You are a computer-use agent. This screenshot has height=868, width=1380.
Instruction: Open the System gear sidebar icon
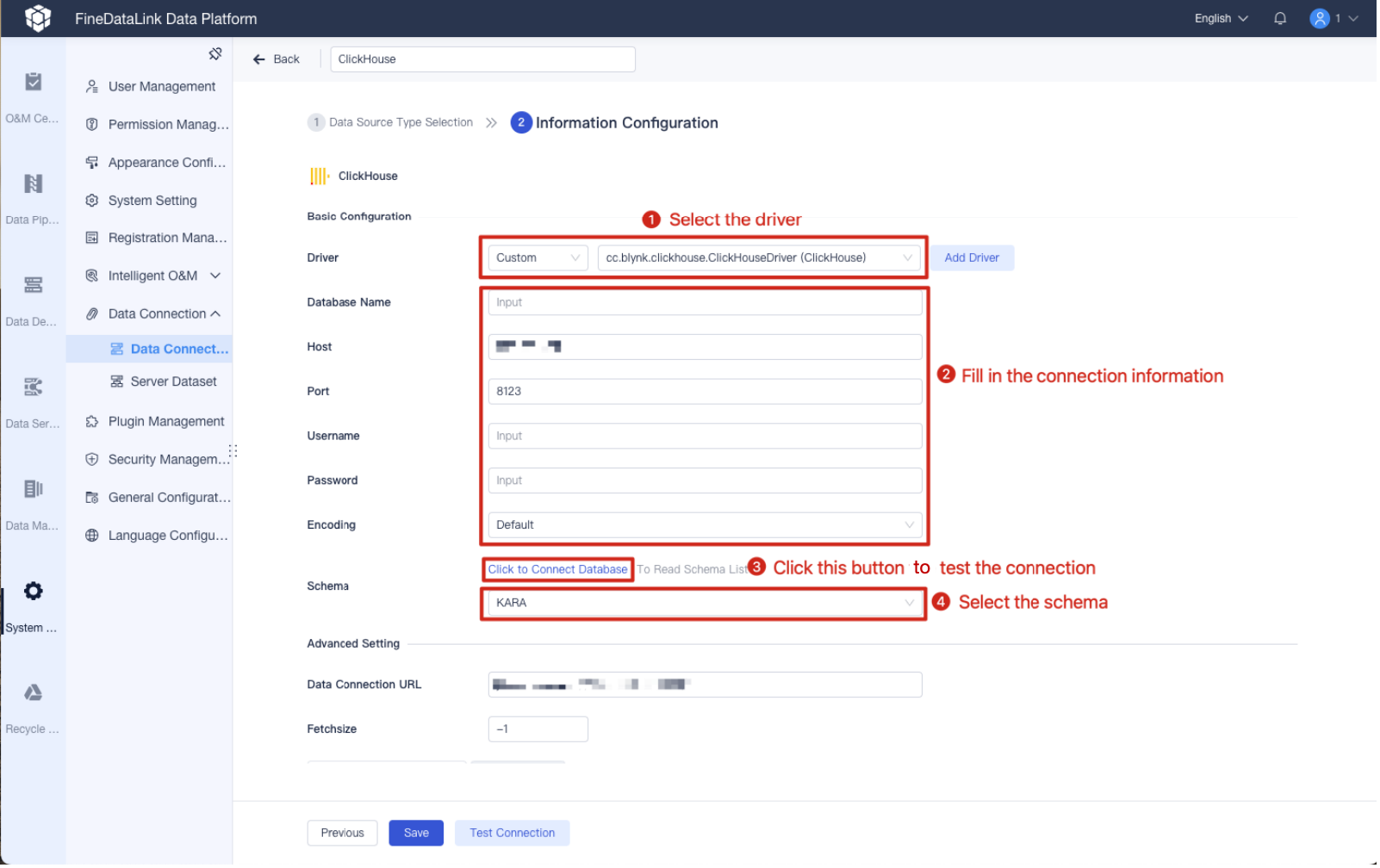[x=33, y=592]
